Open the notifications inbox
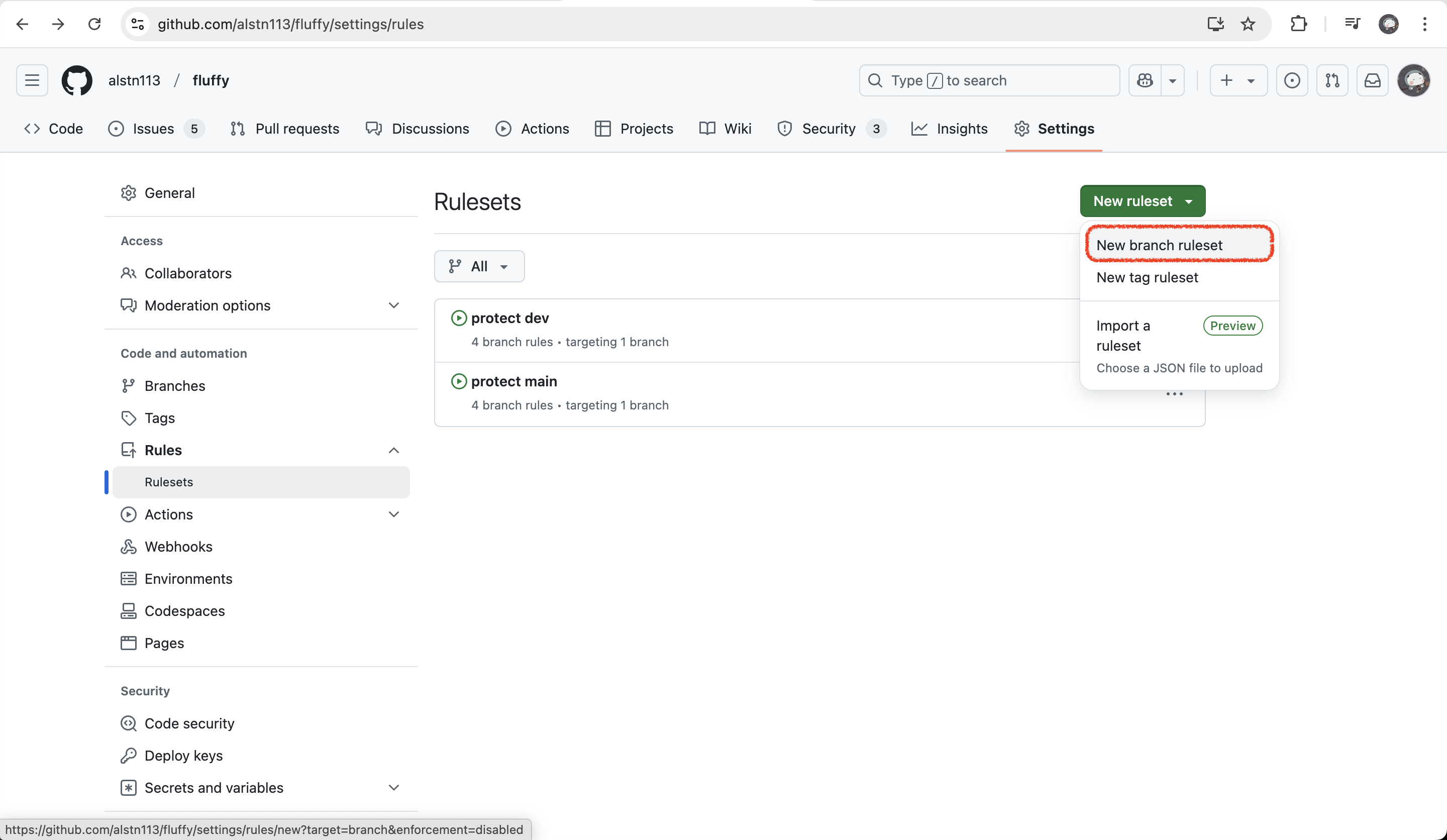The height and width of the screenshot is (840, 1447). 1372,80
